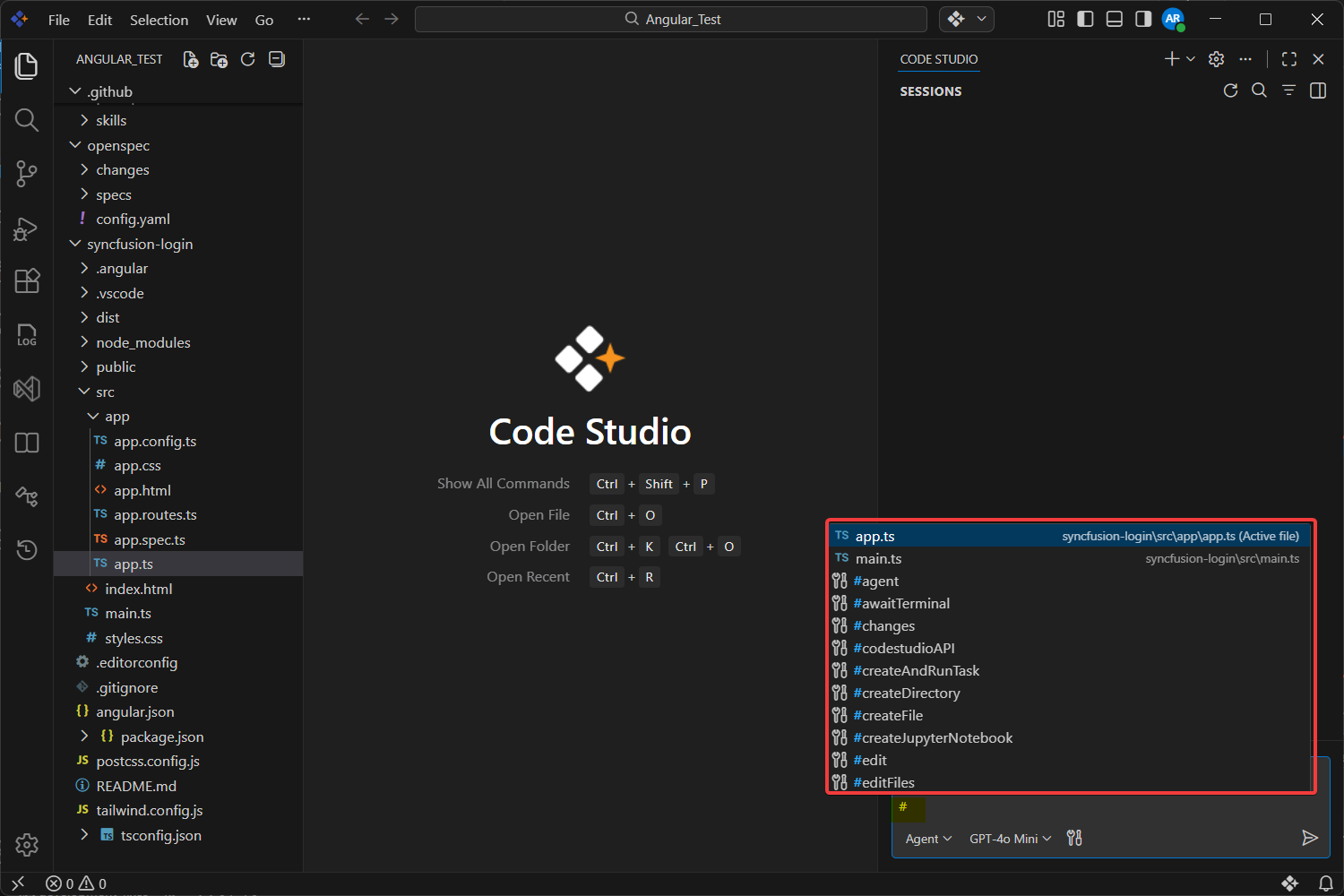Send the chat message with the send arrow
The height and width of the screenshot is (896, 1344).
(x=1309, y=838)
